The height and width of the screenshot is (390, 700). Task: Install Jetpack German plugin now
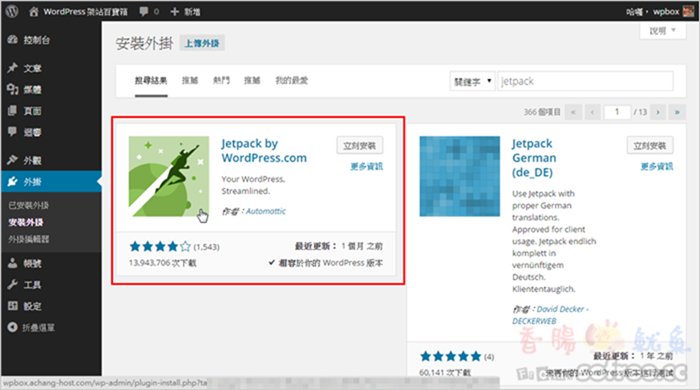650,145
